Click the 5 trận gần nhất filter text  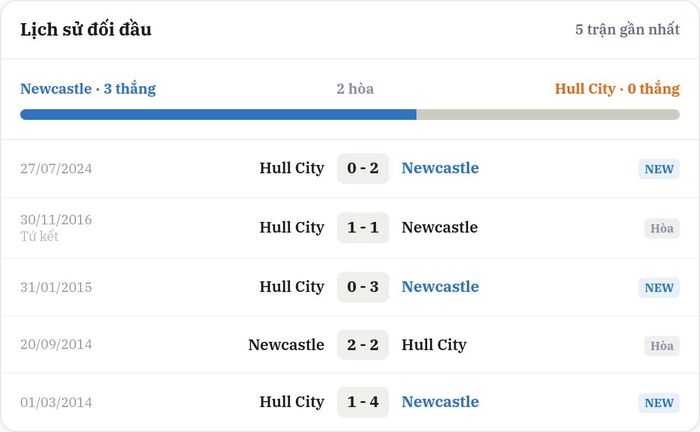click(x=627, y=29)
